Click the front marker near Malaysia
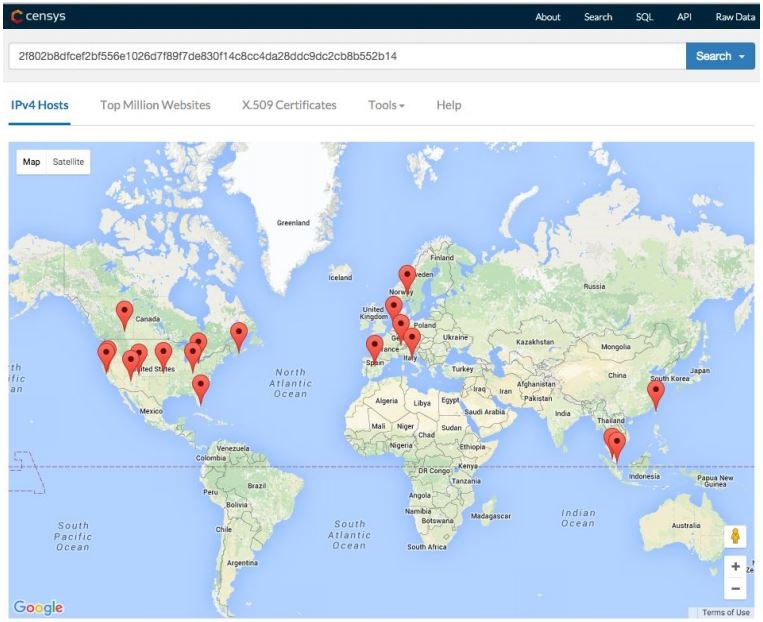763x622 pixels. pos(617,447)
